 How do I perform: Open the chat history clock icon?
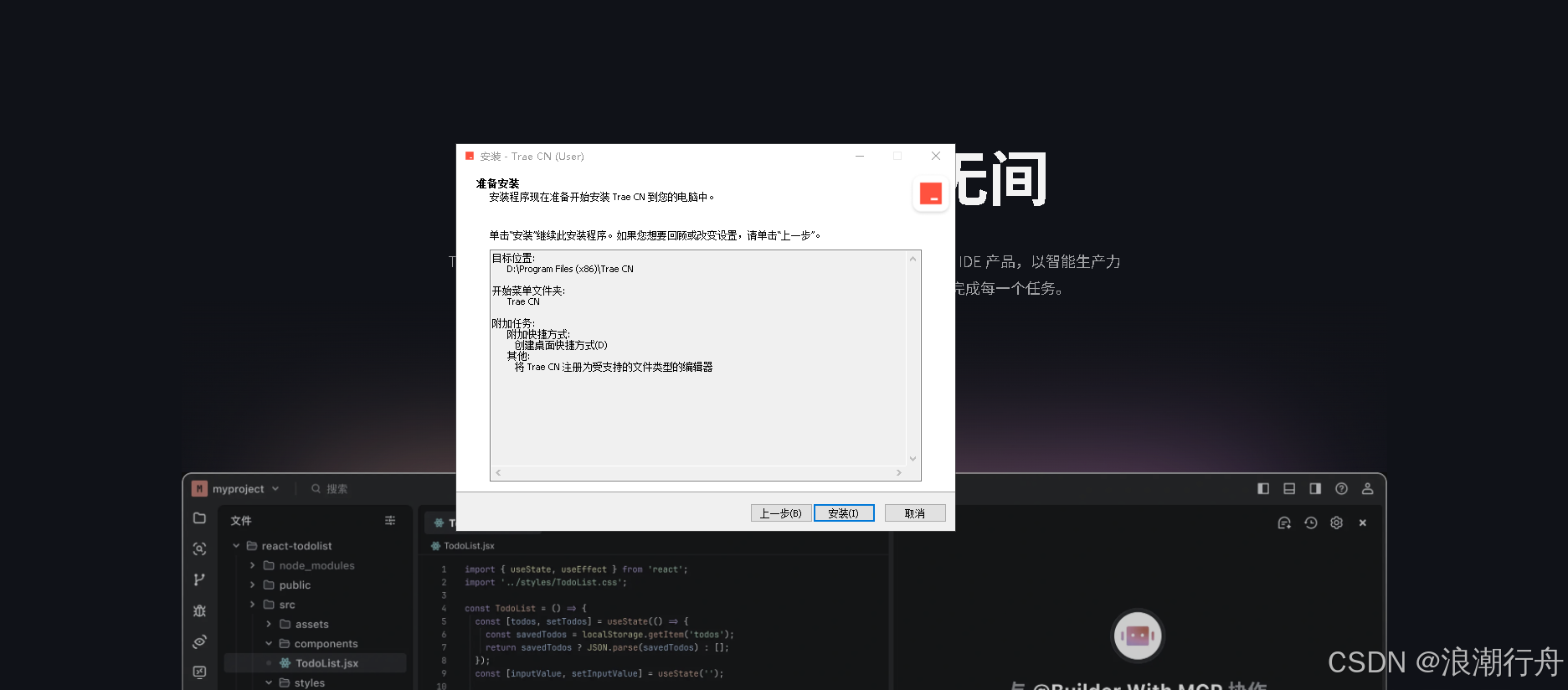(x=1311, y=523)
